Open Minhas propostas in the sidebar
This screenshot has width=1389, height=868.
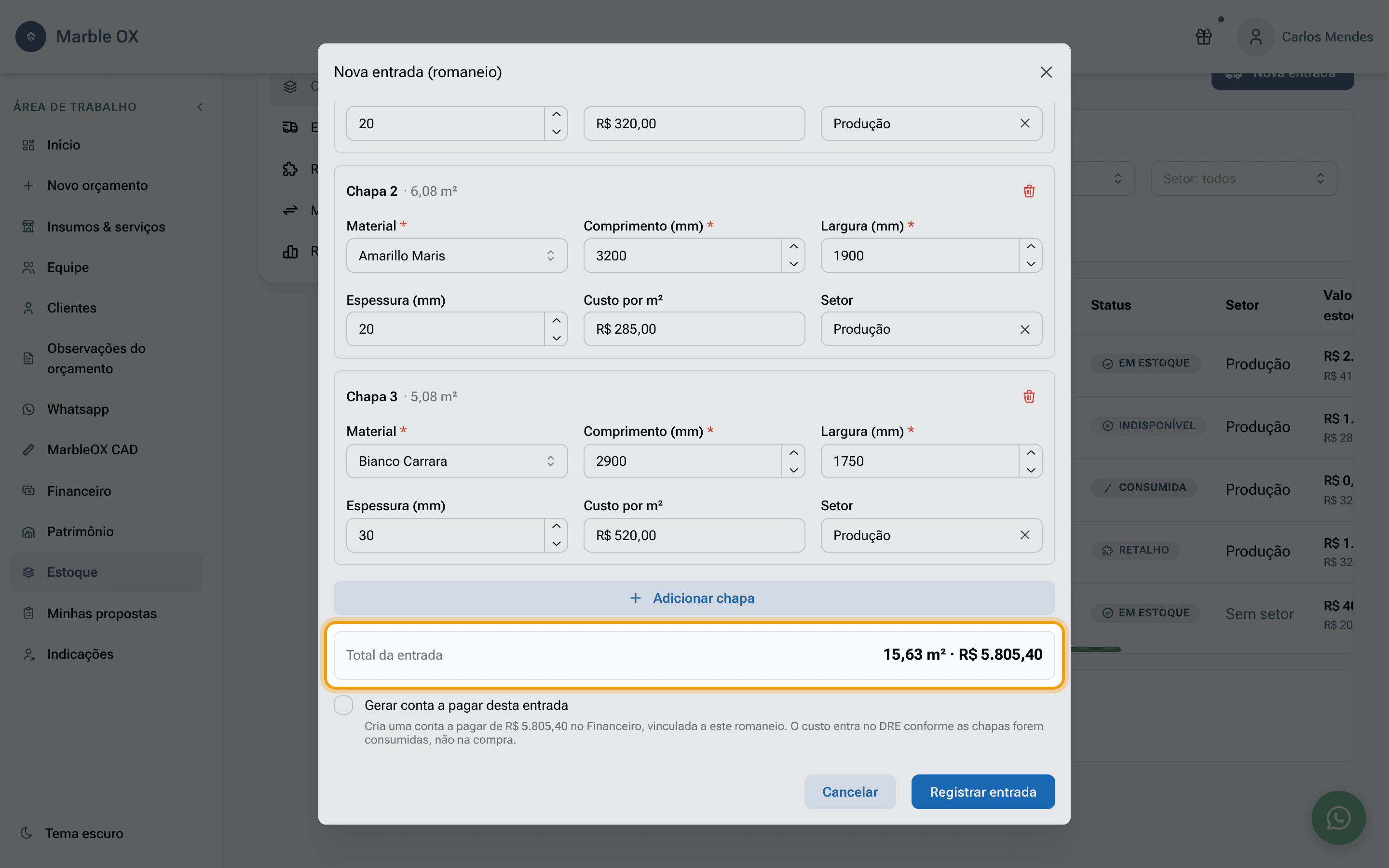(106, 614)
